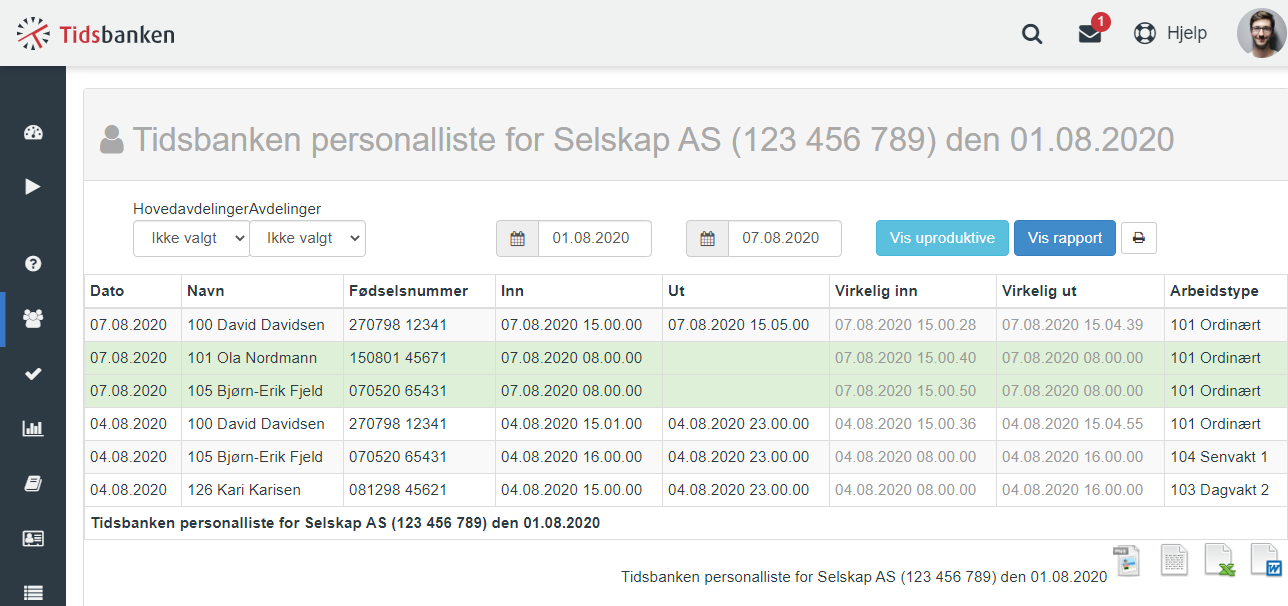Open the bar chart reports sidebar icon
The height and width of the screenshot is (606, 1288).
tap(33, 429)
